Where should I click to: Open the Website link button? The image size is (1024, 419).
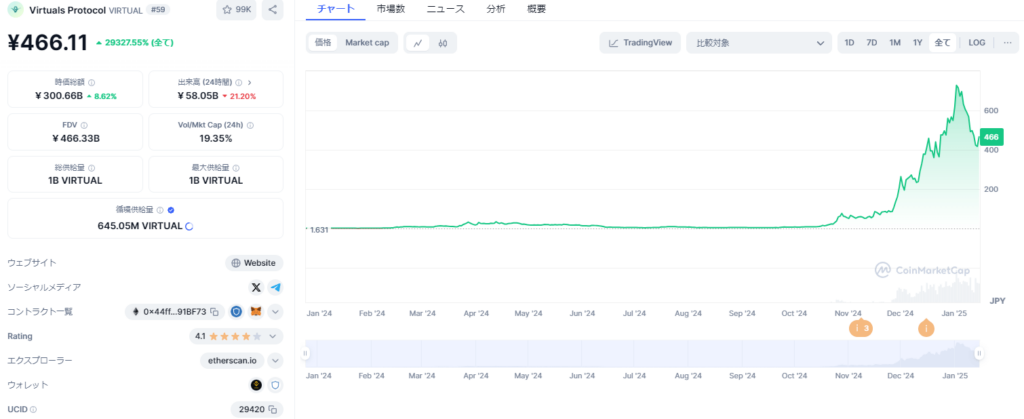254,263
